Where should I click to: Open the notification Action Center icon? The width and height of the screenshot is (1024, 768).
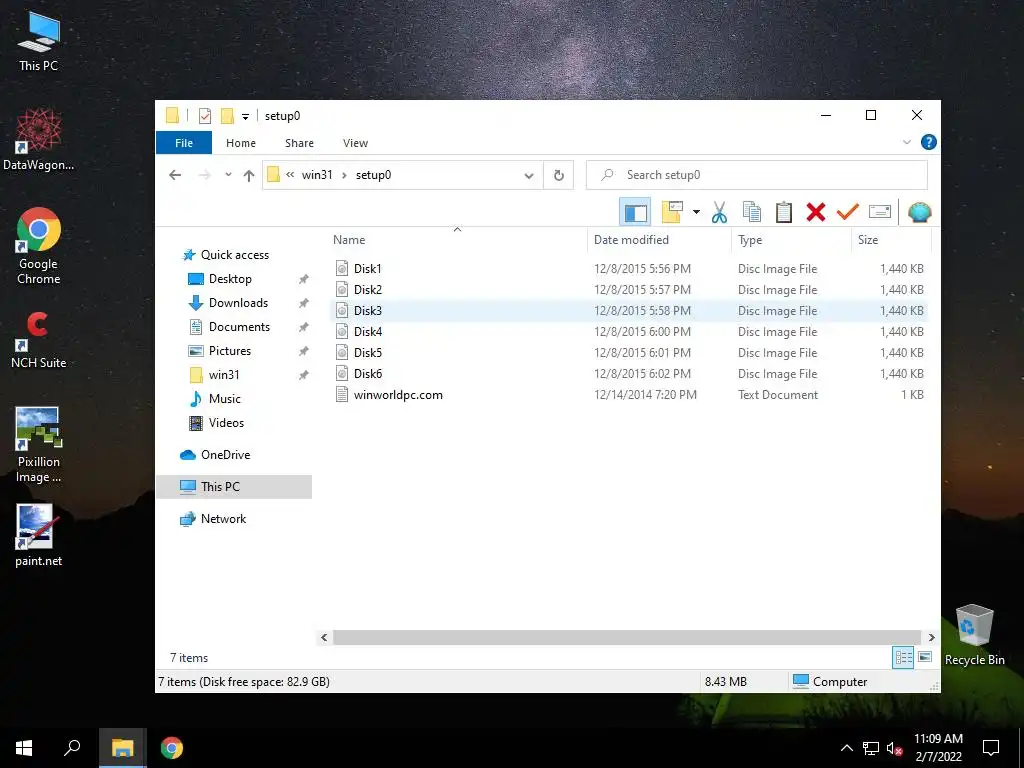pos(991,748)
